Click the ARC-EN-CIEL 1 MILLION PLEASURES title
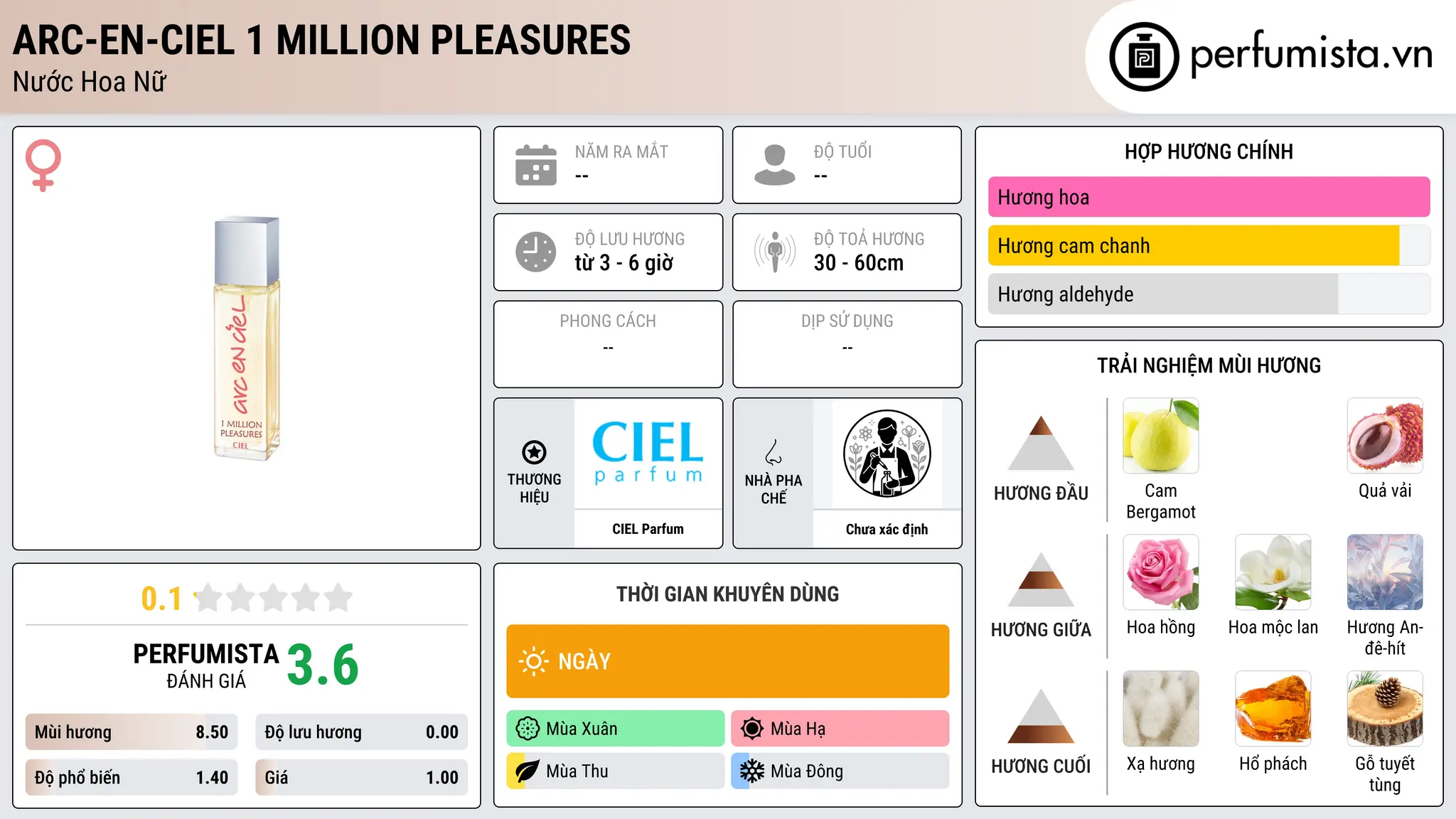This screenshot has height=819, width=1456. tap(322, 40)
